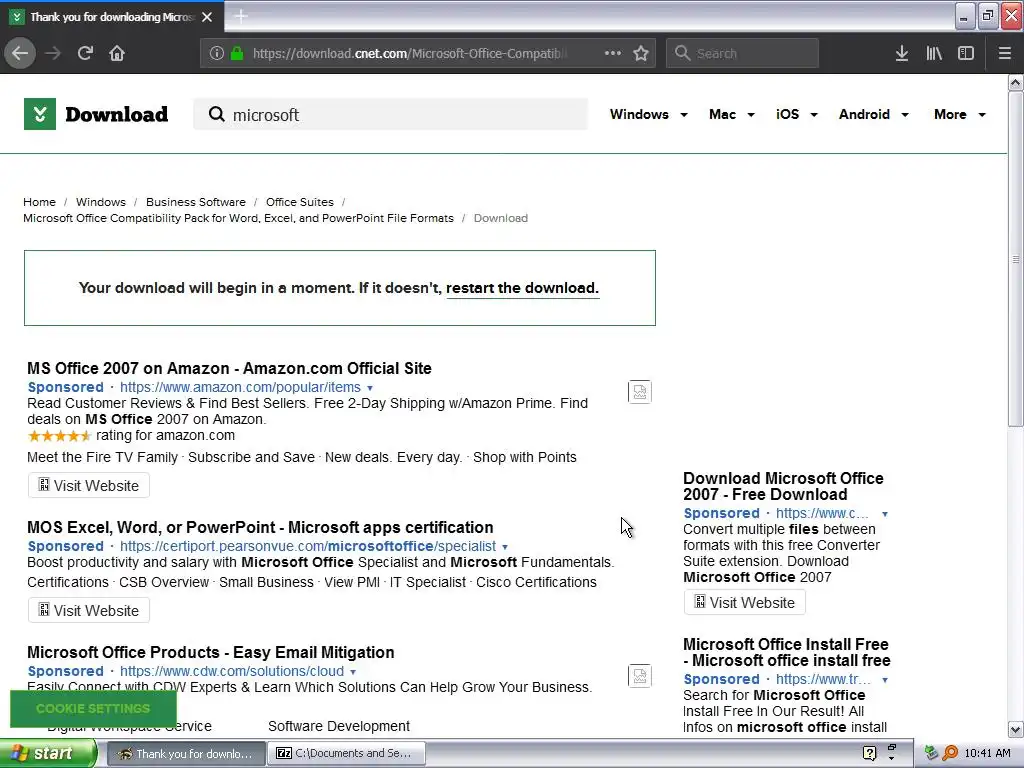Toggle the Firefox sidebar icon
Image resolution: width=1024 pixels, height=768 pixels.
966,53
